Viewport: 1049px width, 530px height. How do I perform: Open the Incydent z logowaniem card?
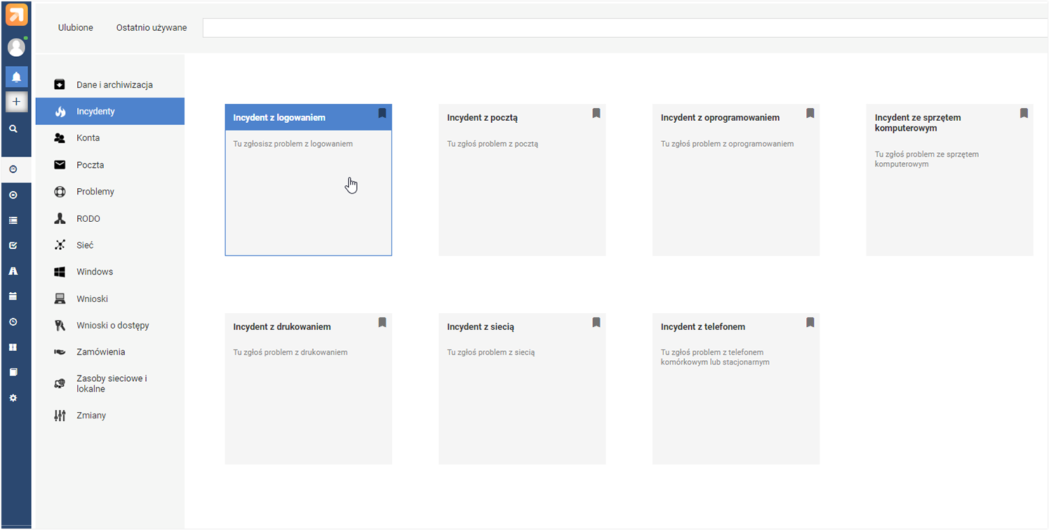click(308, 180)
